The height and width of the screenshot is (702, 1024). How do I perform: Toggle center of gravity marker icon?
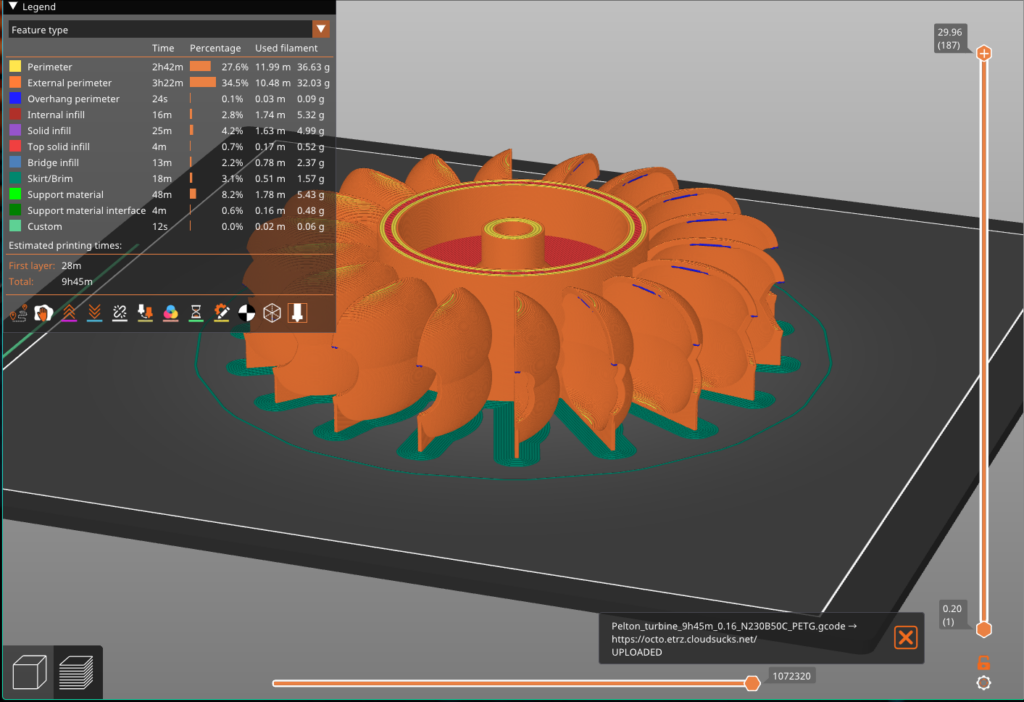coord(247,313)
